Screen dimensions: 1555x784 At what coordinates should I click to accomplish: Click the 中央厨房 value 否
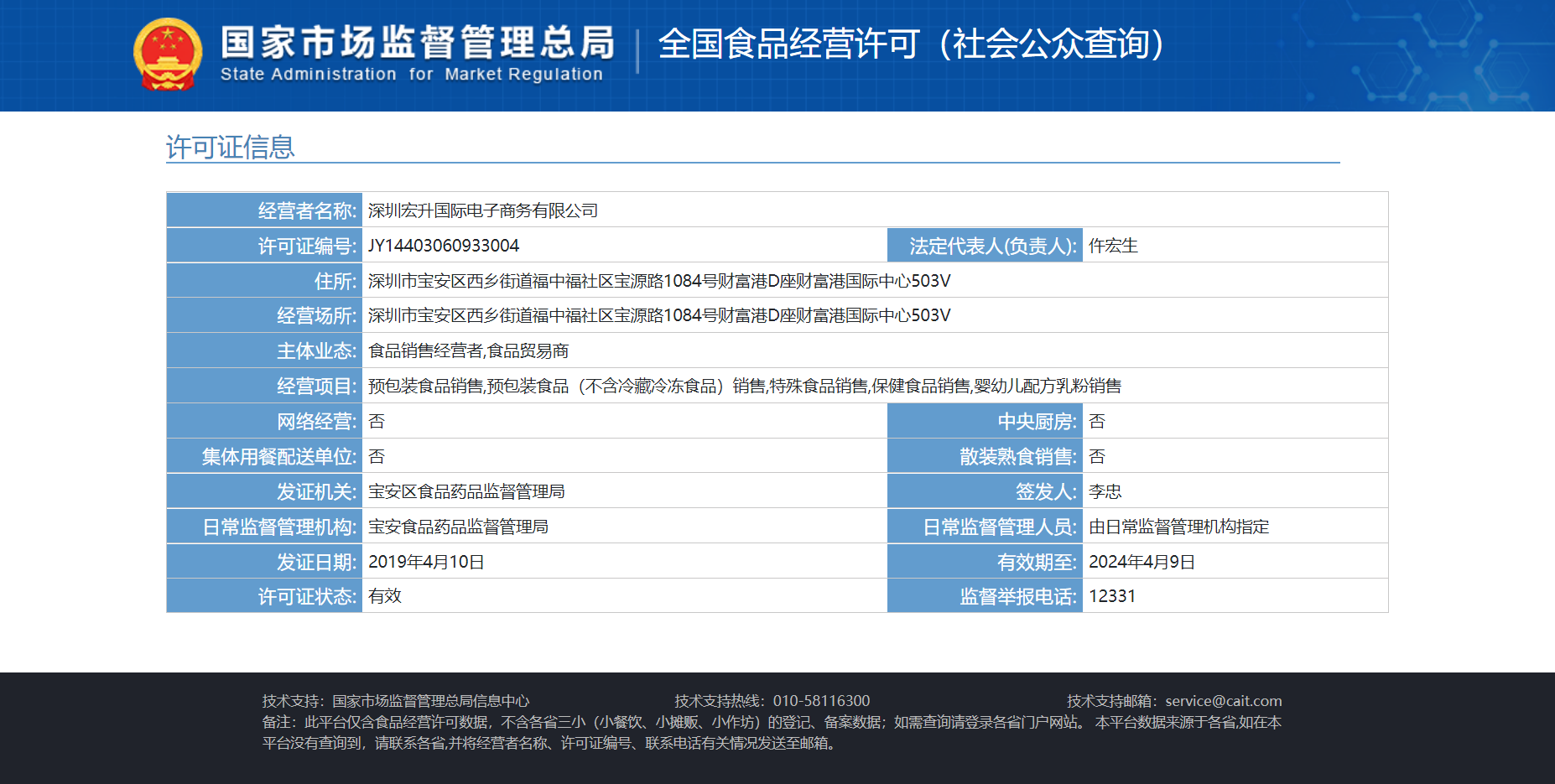pyautogui.click(x=1097, y=421)
